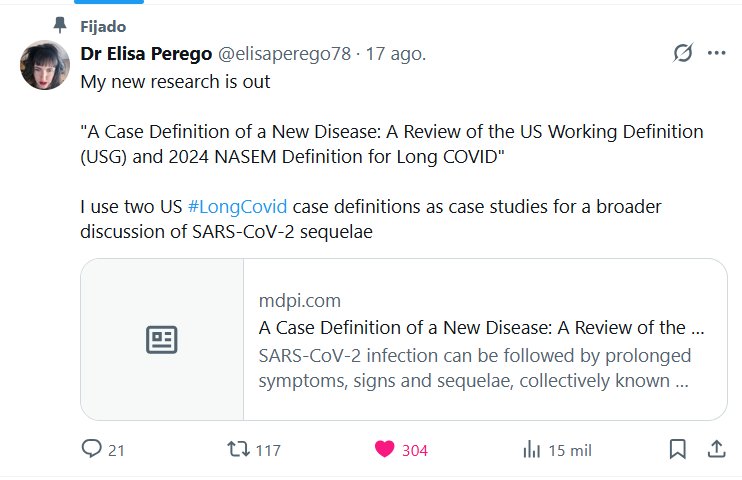742x480 pixels.
Task: Click the reply speech bubble icon
Action: coord(91,450)
